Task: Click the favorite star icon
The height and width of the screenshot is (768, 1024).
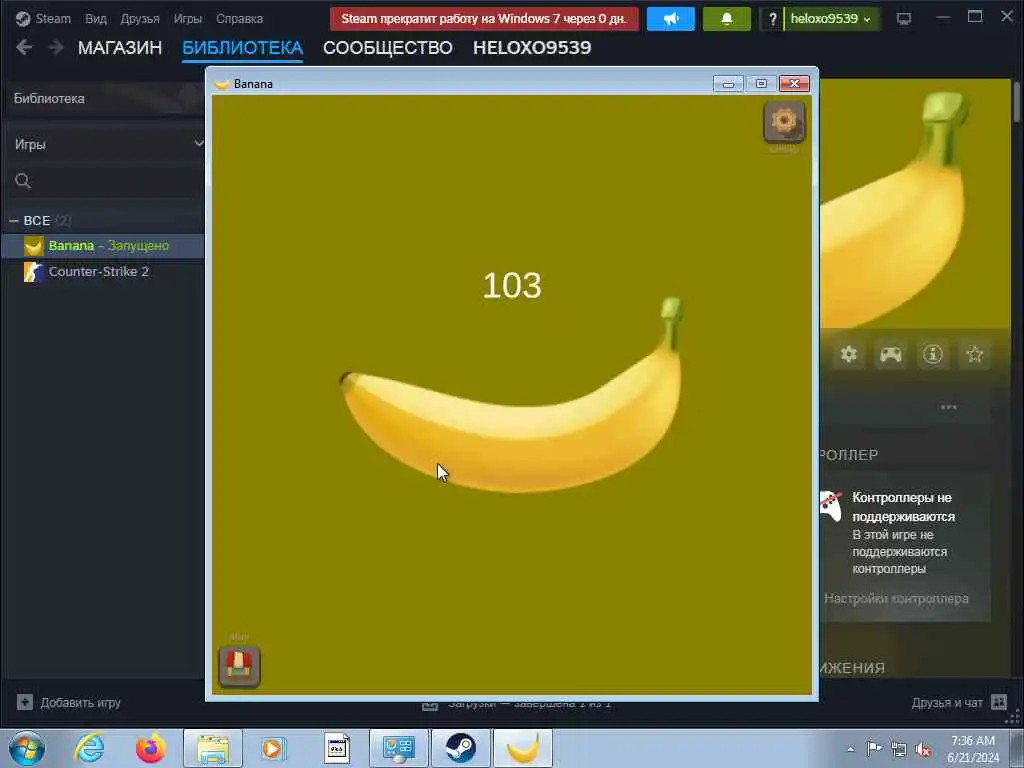Action: click(x=974, y=354)
